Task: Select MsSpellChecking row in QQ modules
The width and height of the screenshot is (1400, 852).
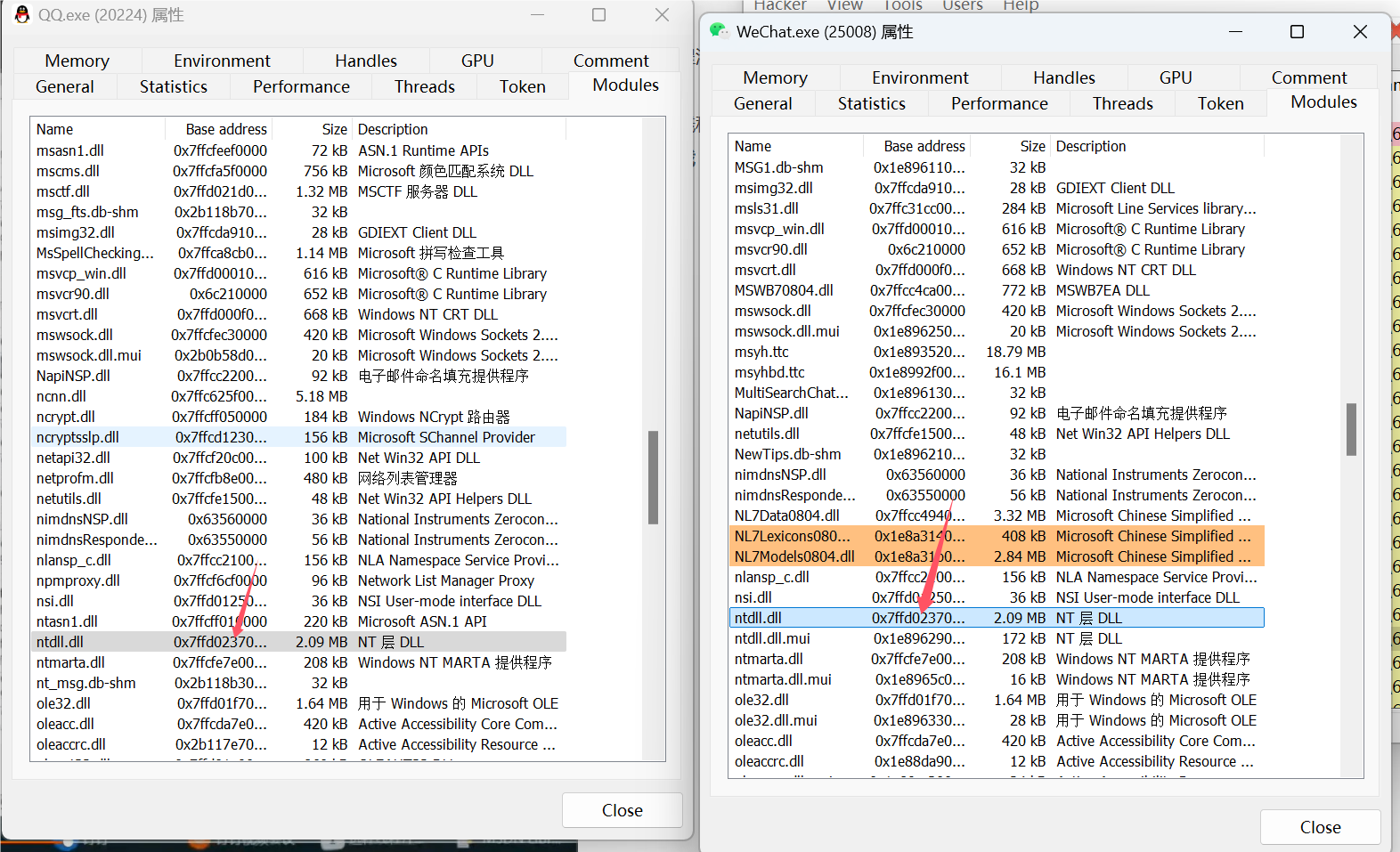Action: [x=298, y=253]
